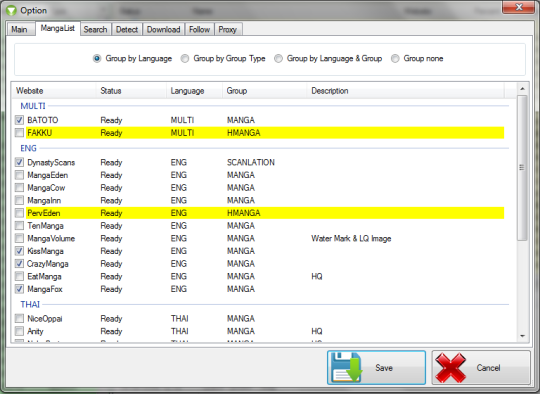The image size is (540, 394).
Task: Collapse the MULTI group header
Action: (33, 106)
